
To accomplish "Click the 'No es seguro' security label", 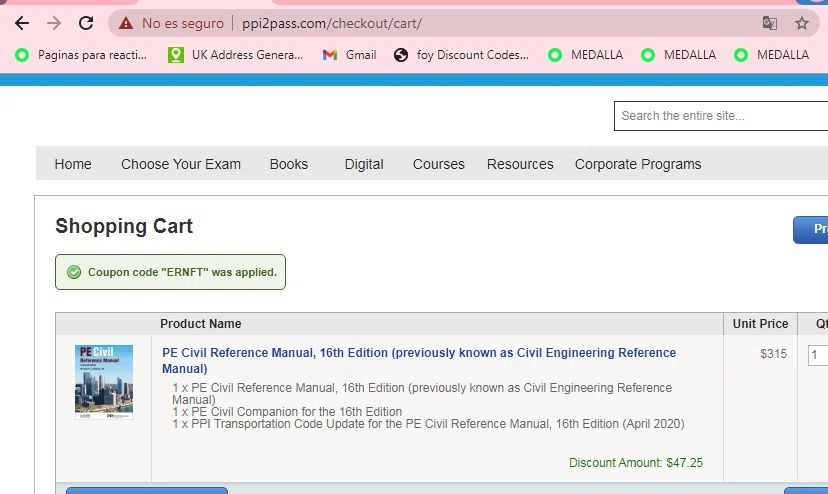I will click(x=183, y=23).
